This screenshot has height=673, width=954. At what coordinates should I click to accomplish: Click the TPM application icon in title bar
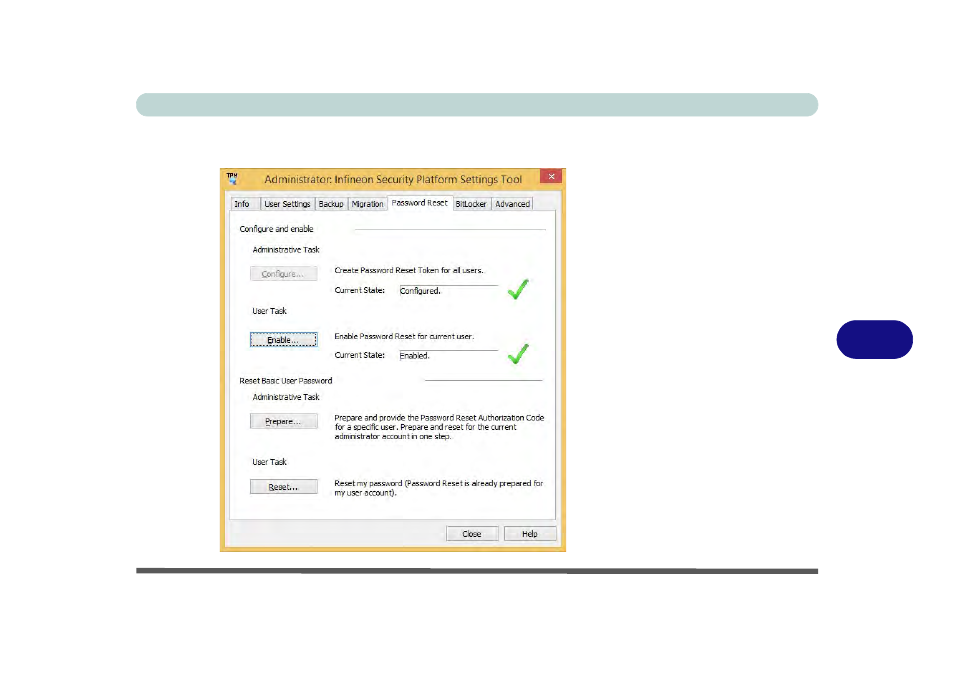(x=232, y=178)
